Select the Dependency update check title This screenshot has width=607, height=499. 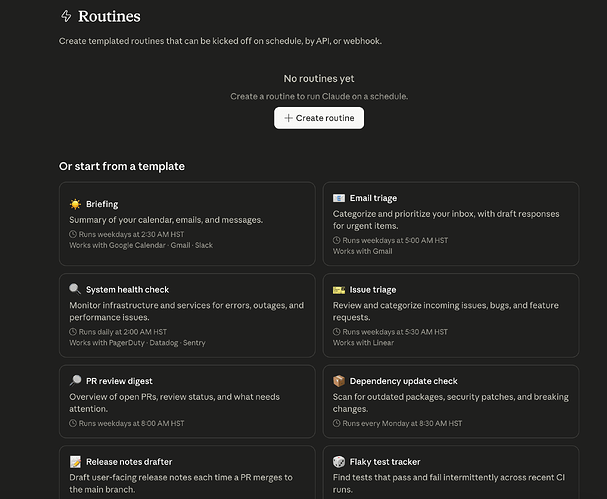(x=403, y=381)
